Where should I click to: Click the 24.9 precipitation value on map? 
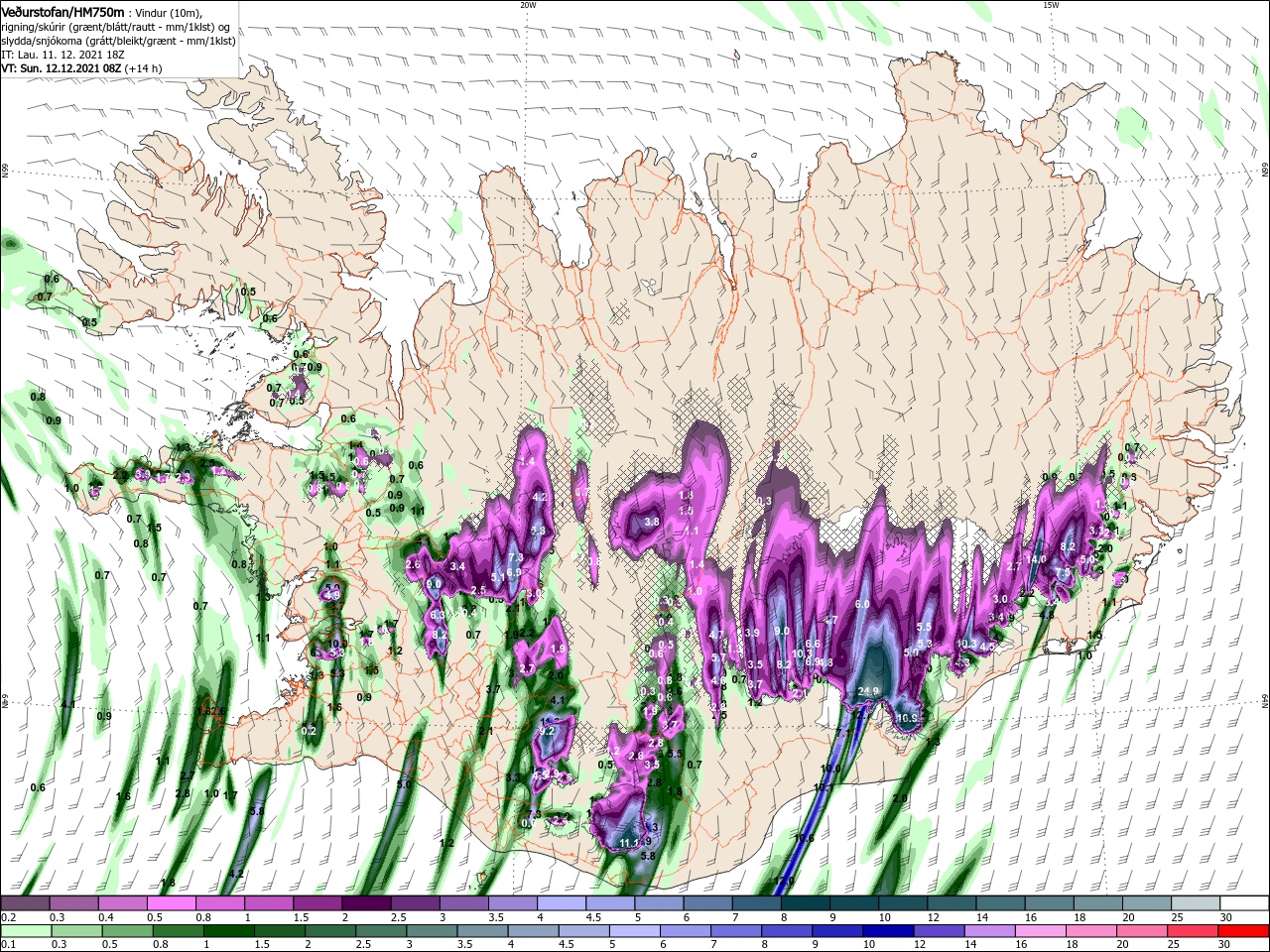click(869, 691)
